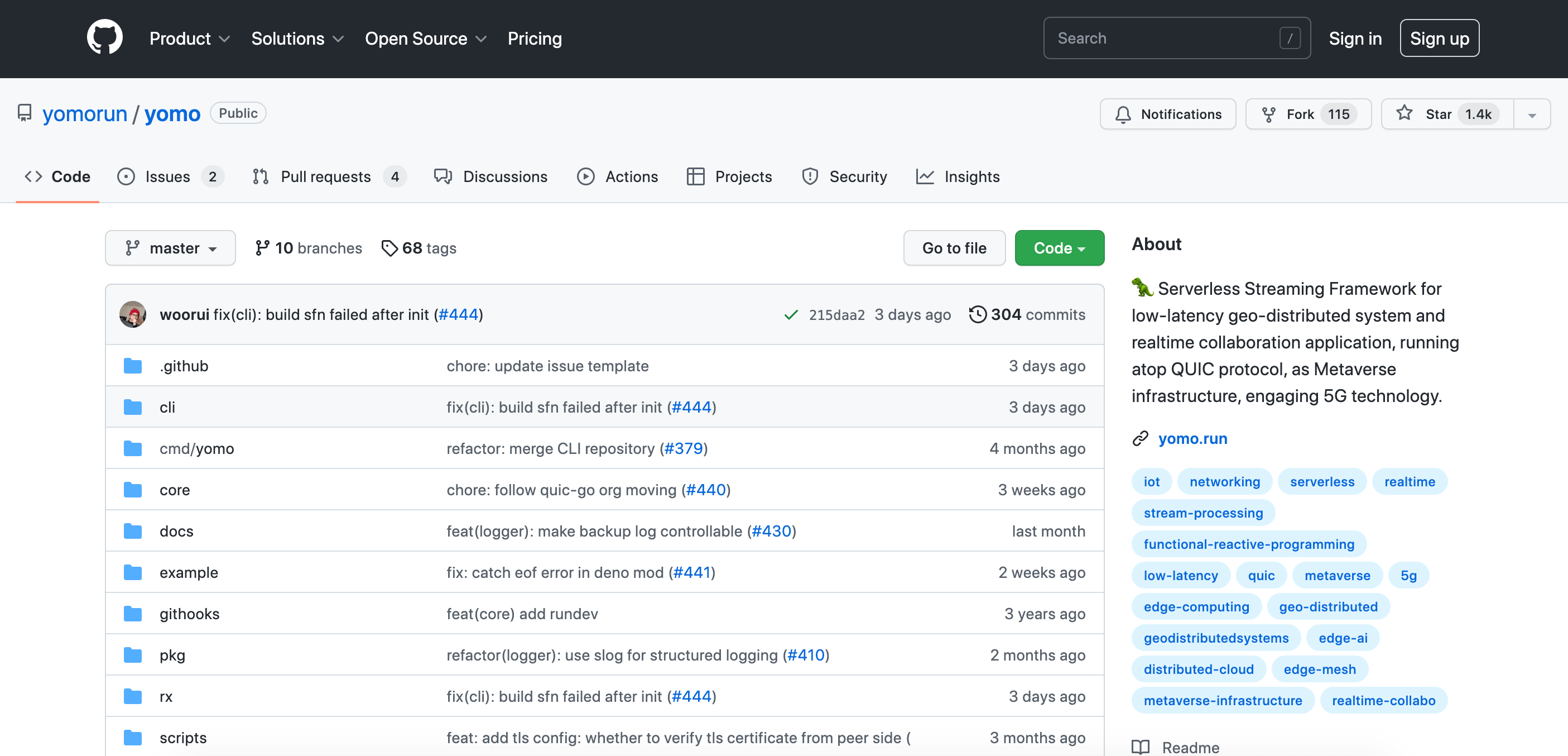Click the example folder icon
The width and height of the screenshot is (1568, 756).
133,573
